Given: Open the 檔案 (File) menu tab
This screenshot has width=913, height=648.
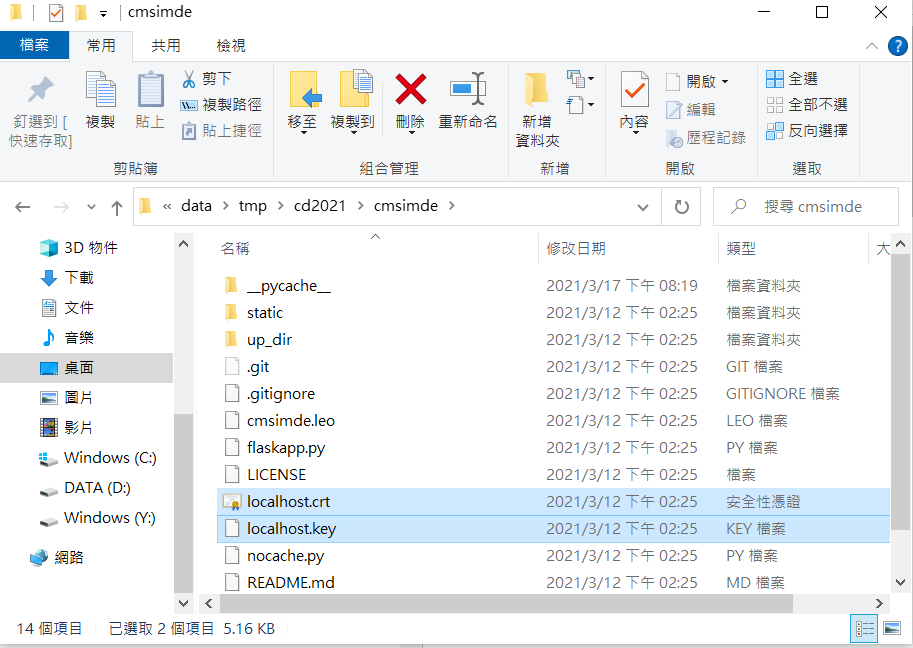Looking at the screenshot, I should (x=34, y=46).
